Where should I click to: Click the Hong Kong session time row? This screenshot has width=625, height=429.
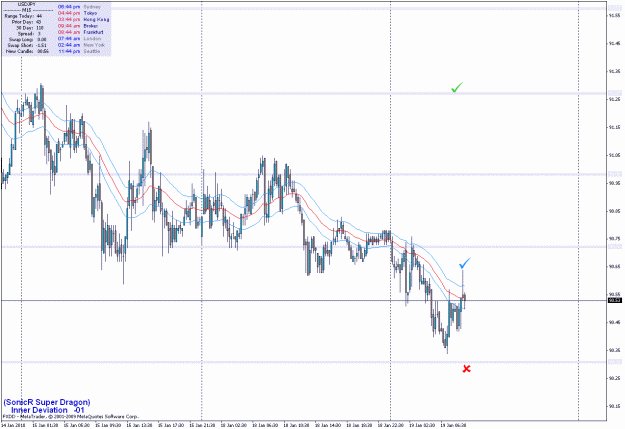[x=83, y=20]
